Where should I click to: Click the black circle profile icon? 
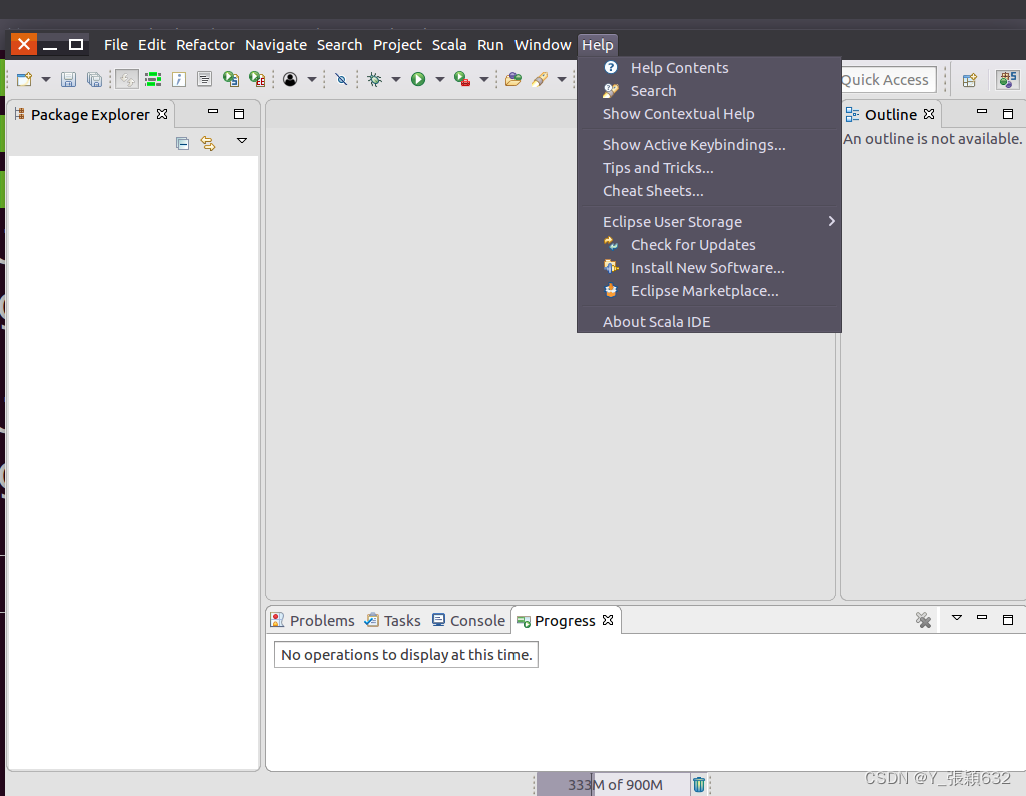point(290,79)
